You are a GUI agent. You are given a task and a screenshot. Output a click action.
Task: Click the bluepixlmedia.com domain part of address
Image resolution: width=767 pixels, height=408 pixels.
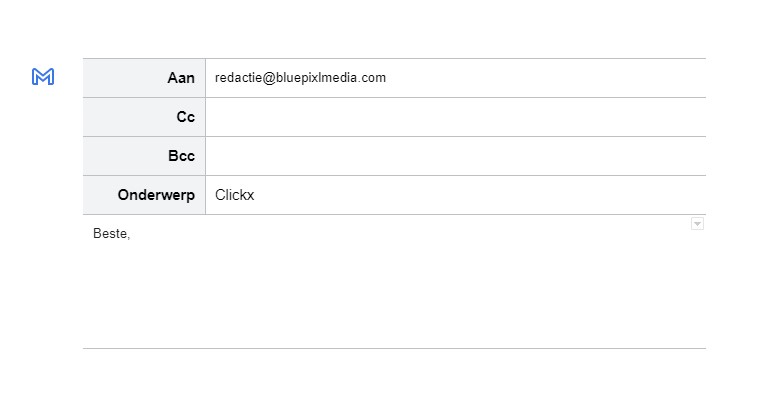click(x=331, y=78)
